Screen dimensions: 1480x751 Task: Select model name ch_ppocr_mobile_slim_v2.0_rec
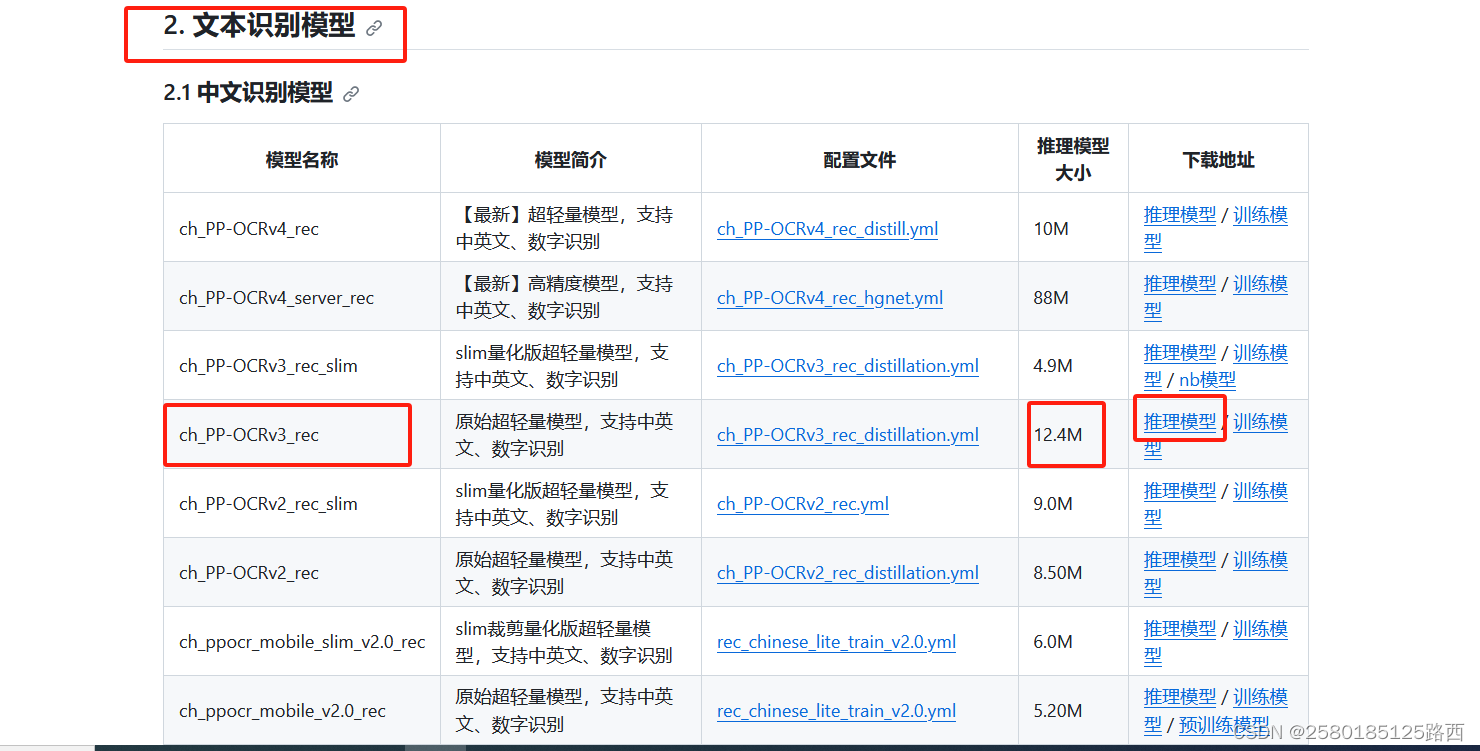pos(302,642)
